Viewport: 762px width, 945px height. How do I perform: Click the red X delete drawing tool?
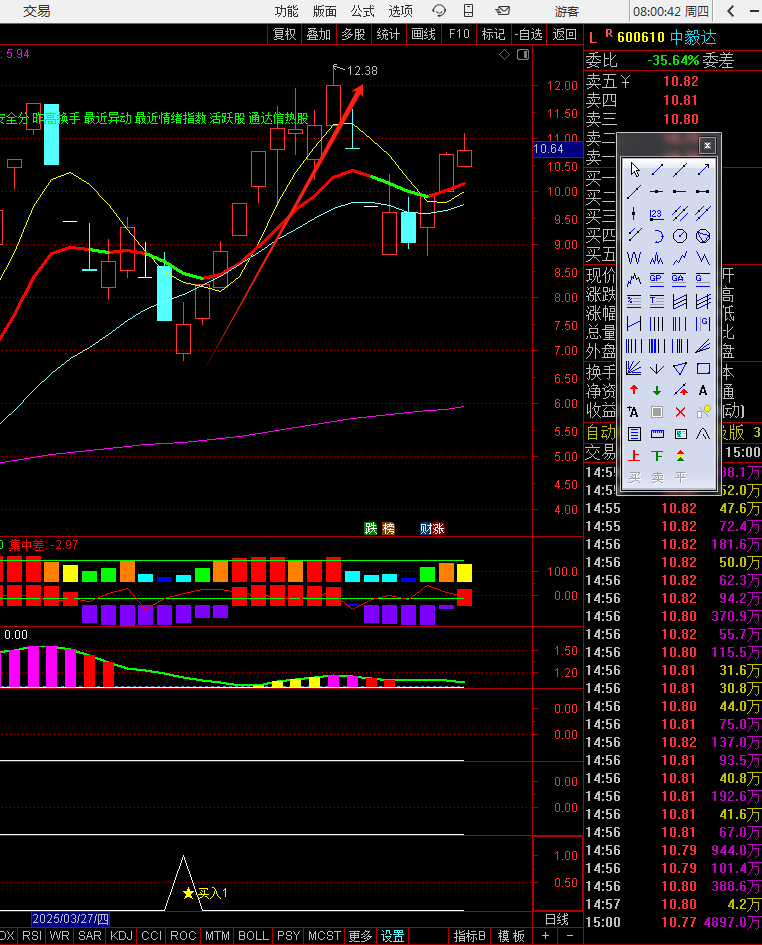tap(680, 412)
